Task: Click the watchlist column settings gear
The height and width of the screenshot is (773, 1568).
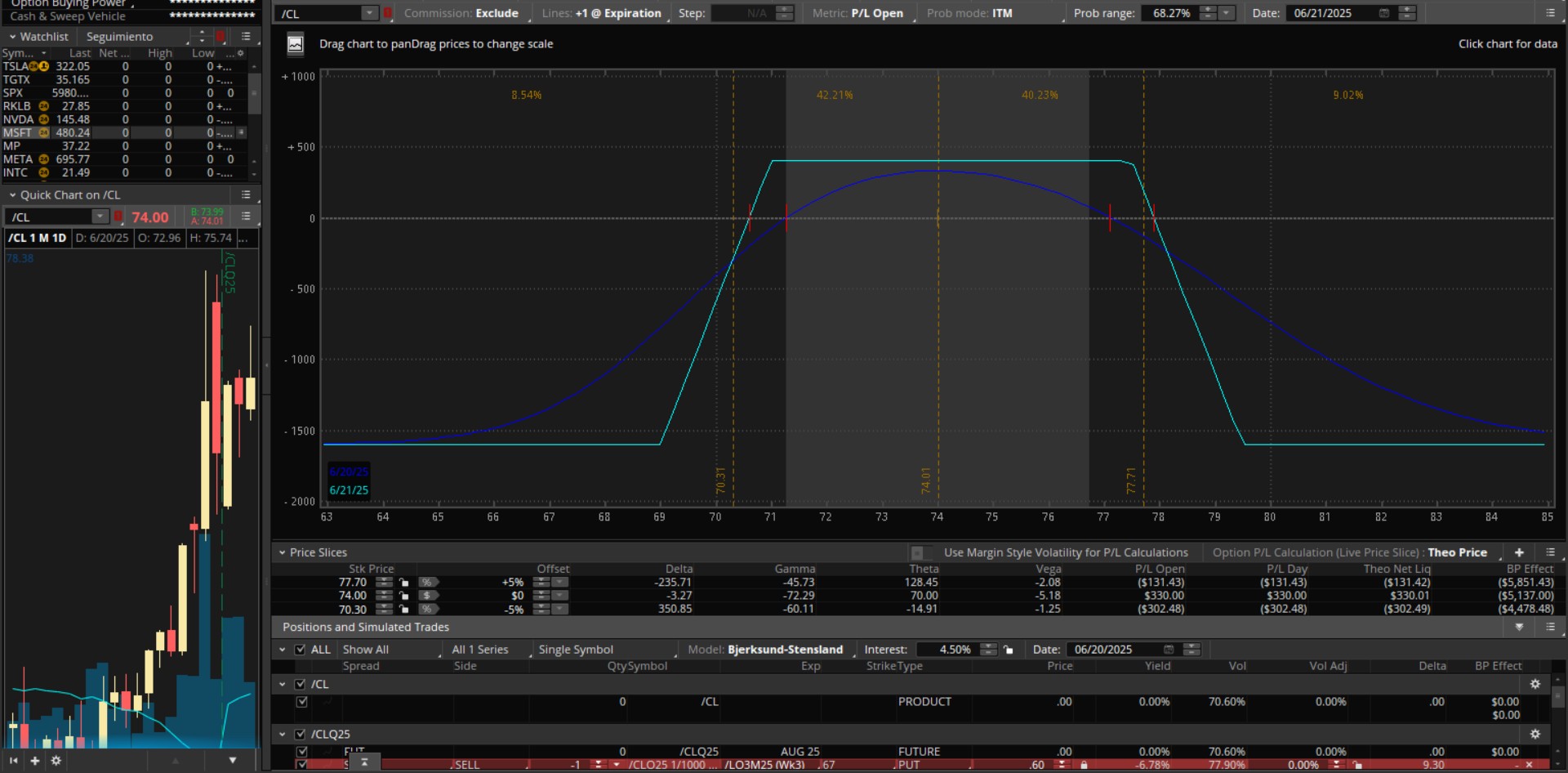Action: pos(240,53)
